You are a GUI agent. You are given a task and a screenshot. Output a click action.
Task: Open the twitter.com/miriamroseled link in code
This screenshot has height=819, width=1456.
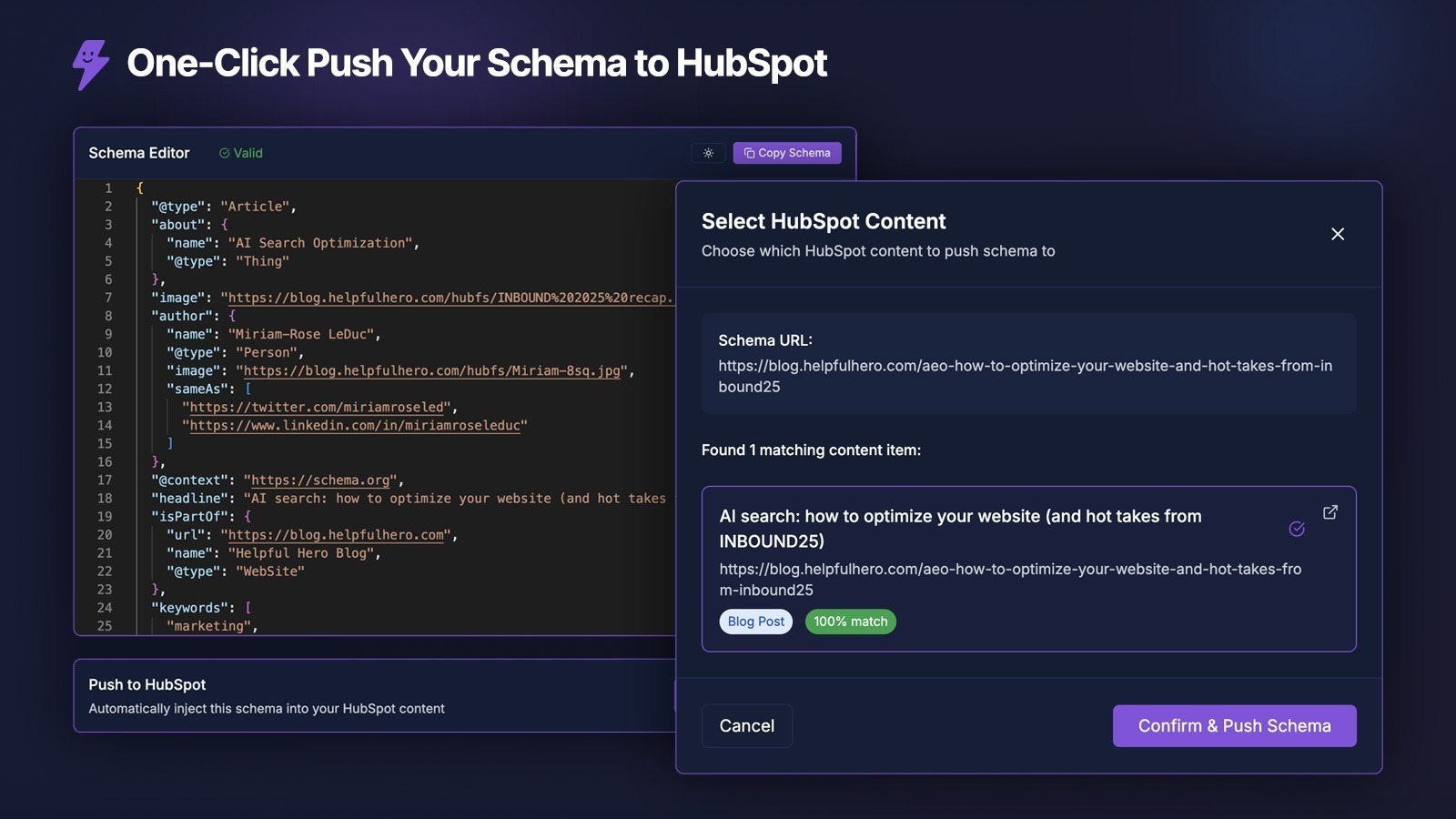[x=317, y=408]
